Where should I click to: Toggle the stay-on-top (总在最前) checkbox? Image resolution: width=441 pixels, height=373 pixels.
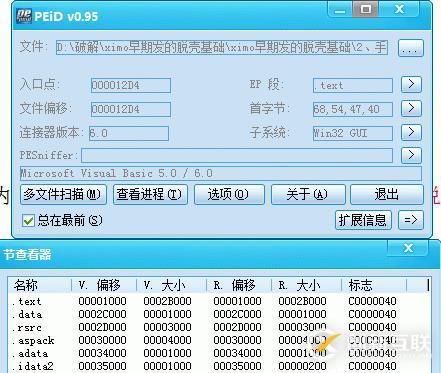28,220
